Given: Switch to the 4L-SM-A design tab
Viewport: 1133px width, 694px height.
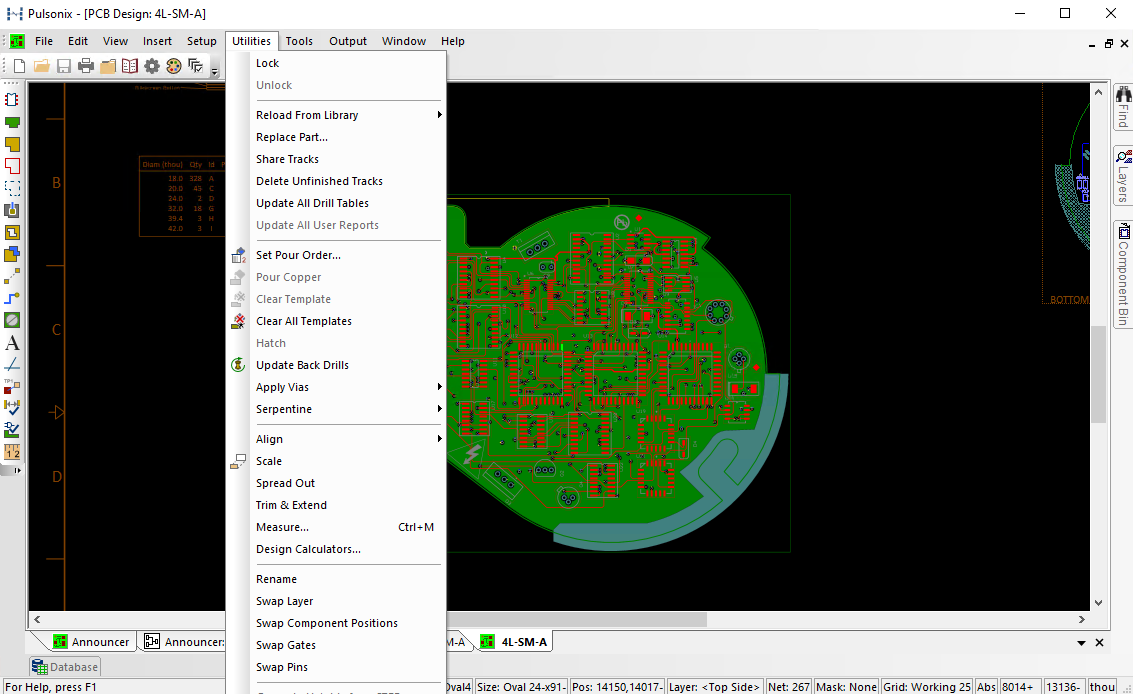Looking at the screenshot, I should 514,642.
